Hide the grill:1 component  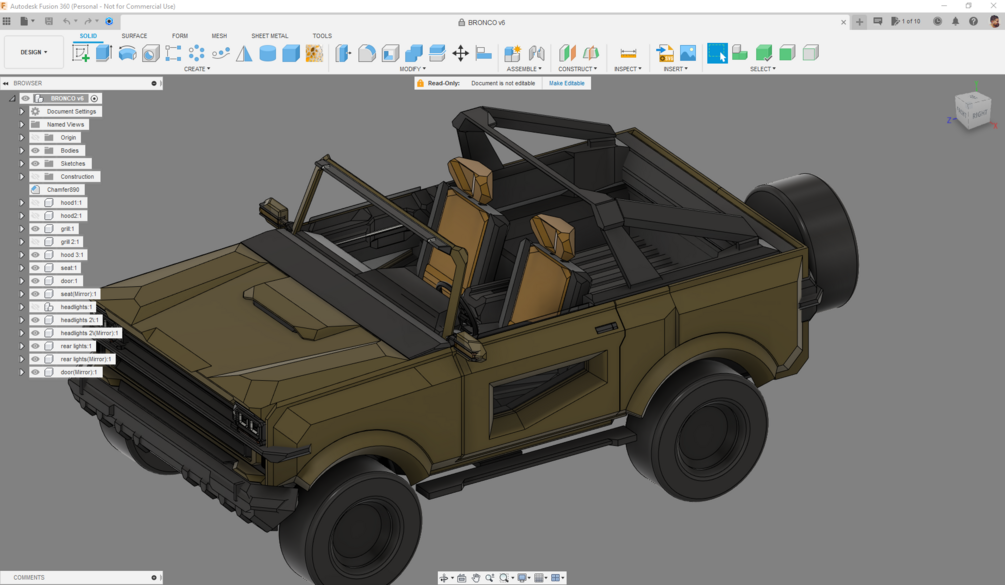coord(35,229)
